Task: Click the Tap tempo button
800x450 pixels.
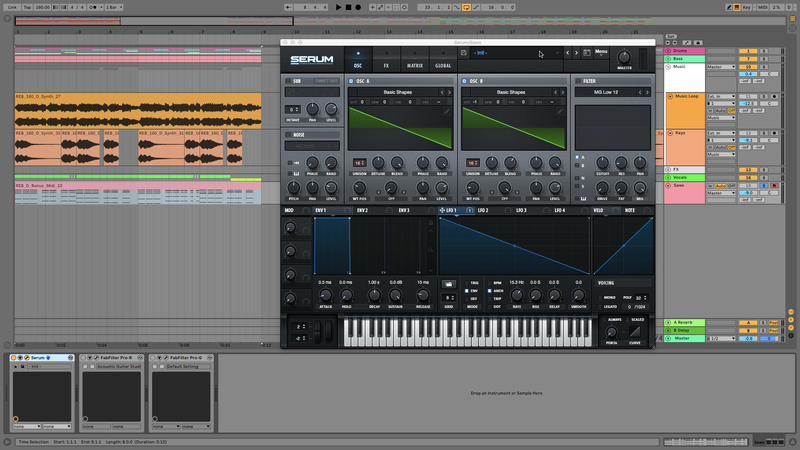Action: (28, 7)
